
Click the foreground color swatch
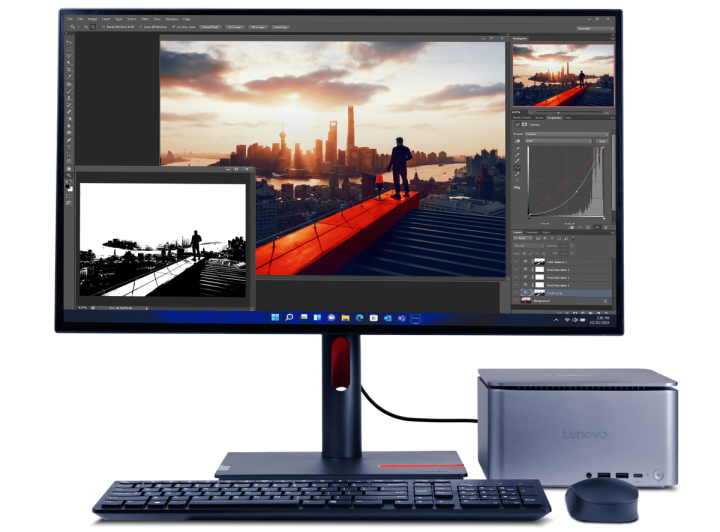pos(67,185)
